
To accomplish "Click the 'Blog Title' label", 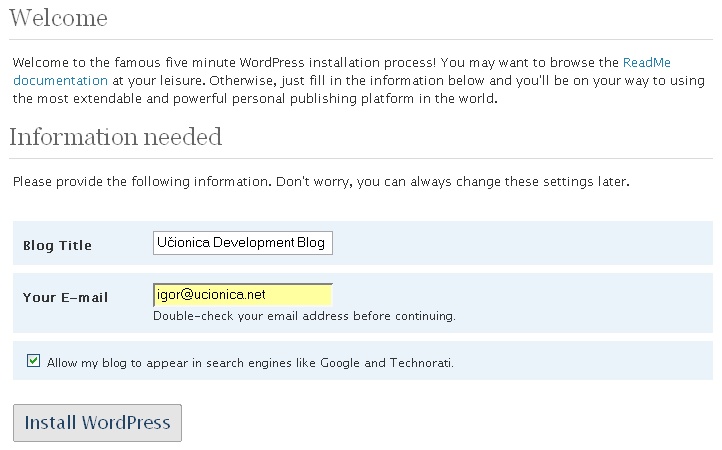I will (x=57, y=245).
